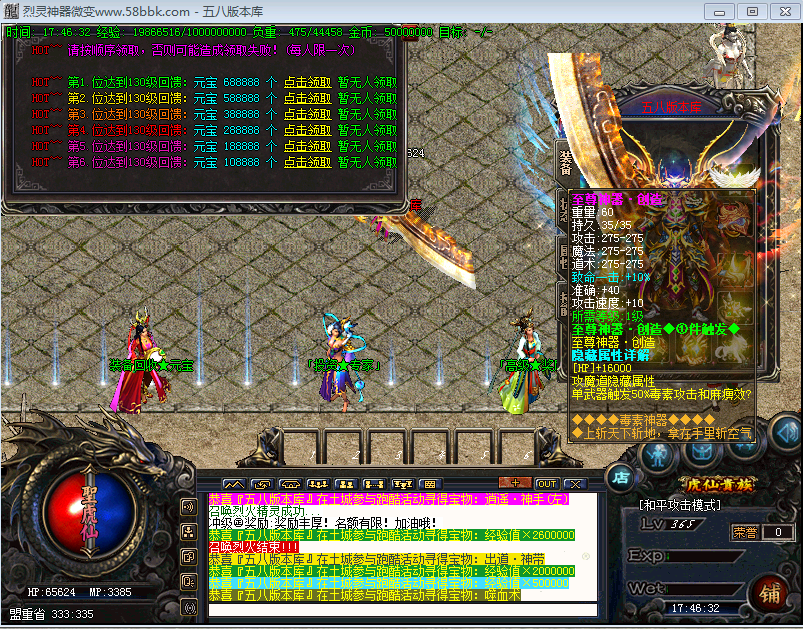Click chat message 召唤烈火结束!!!
The image size is (803, 629).
tap(254, 547)
